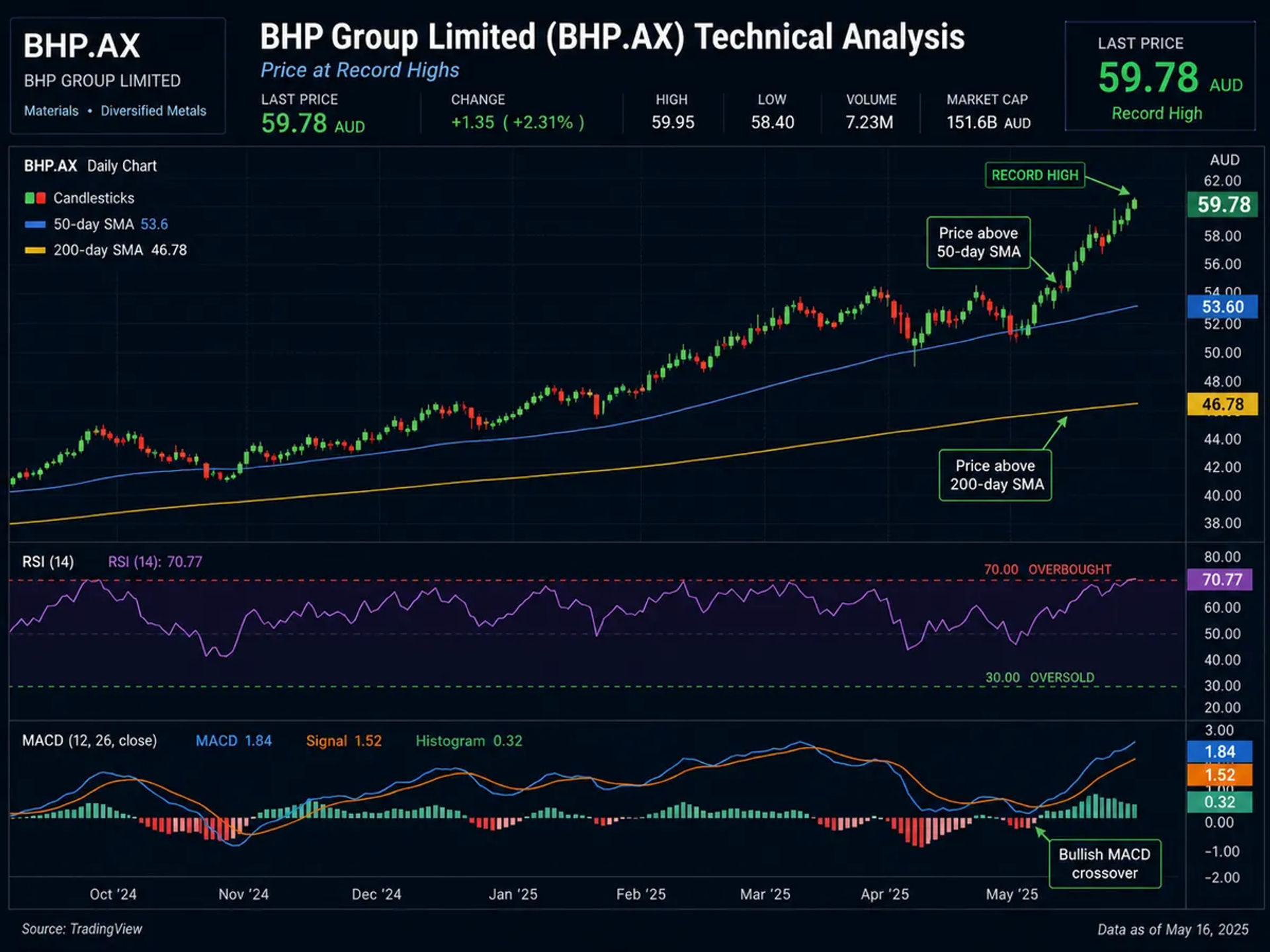Screen dimensions: 1270x952
Task: Click the Feb '25 date axis label
Action: pyautogui.click(x=641, y=894)
